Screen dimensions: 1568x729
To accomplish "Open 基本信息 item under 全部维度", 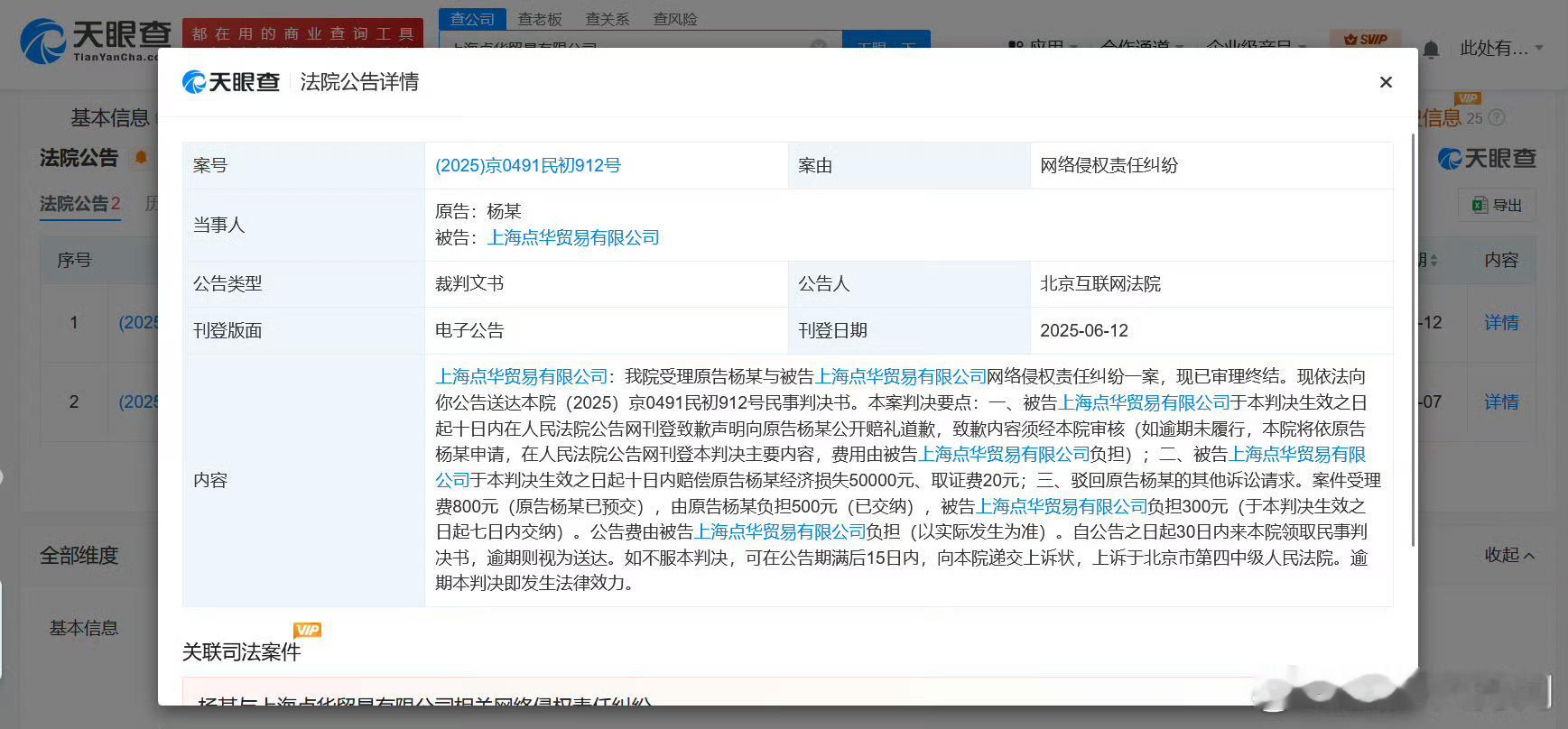I will [84, 628].
